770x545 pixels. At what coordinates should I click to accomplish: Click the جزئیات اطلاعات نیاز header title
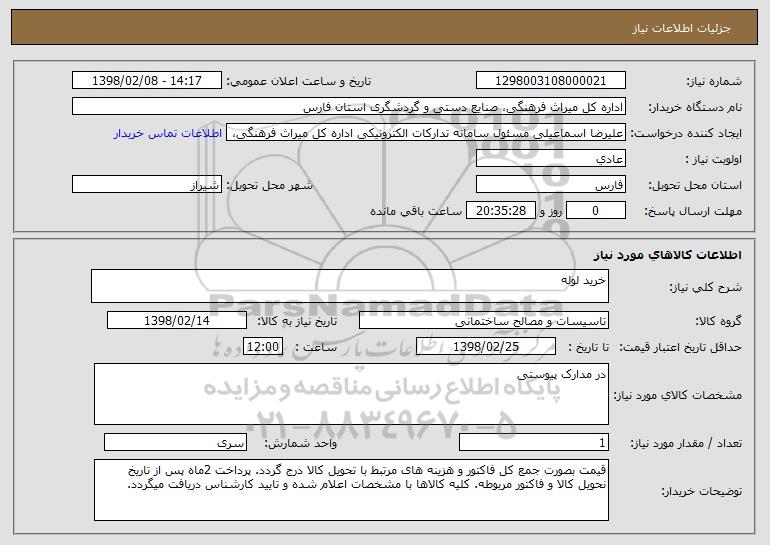tap(681, 28)
